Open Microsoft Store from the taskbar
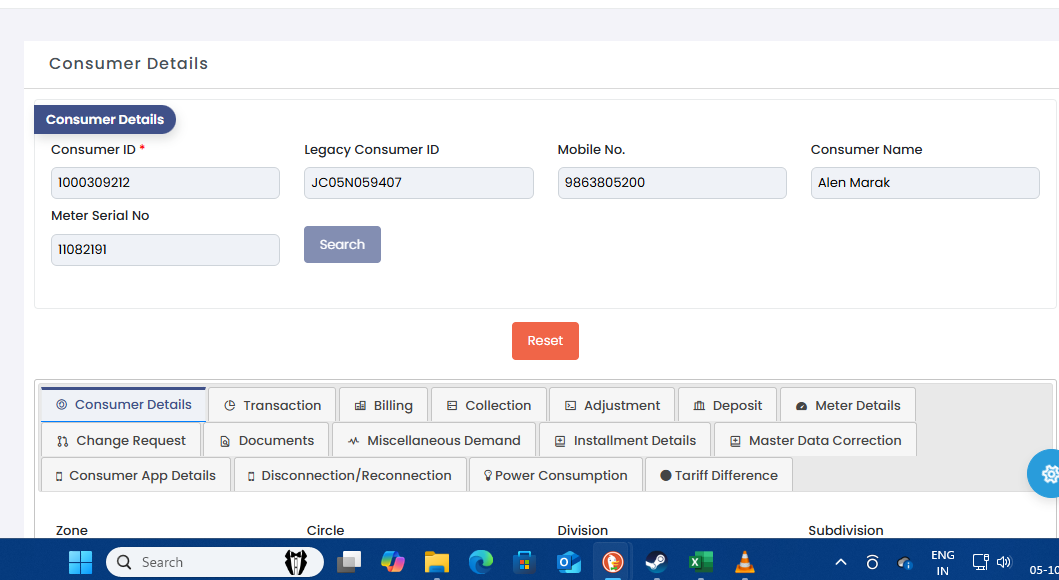 pos(524,562)
